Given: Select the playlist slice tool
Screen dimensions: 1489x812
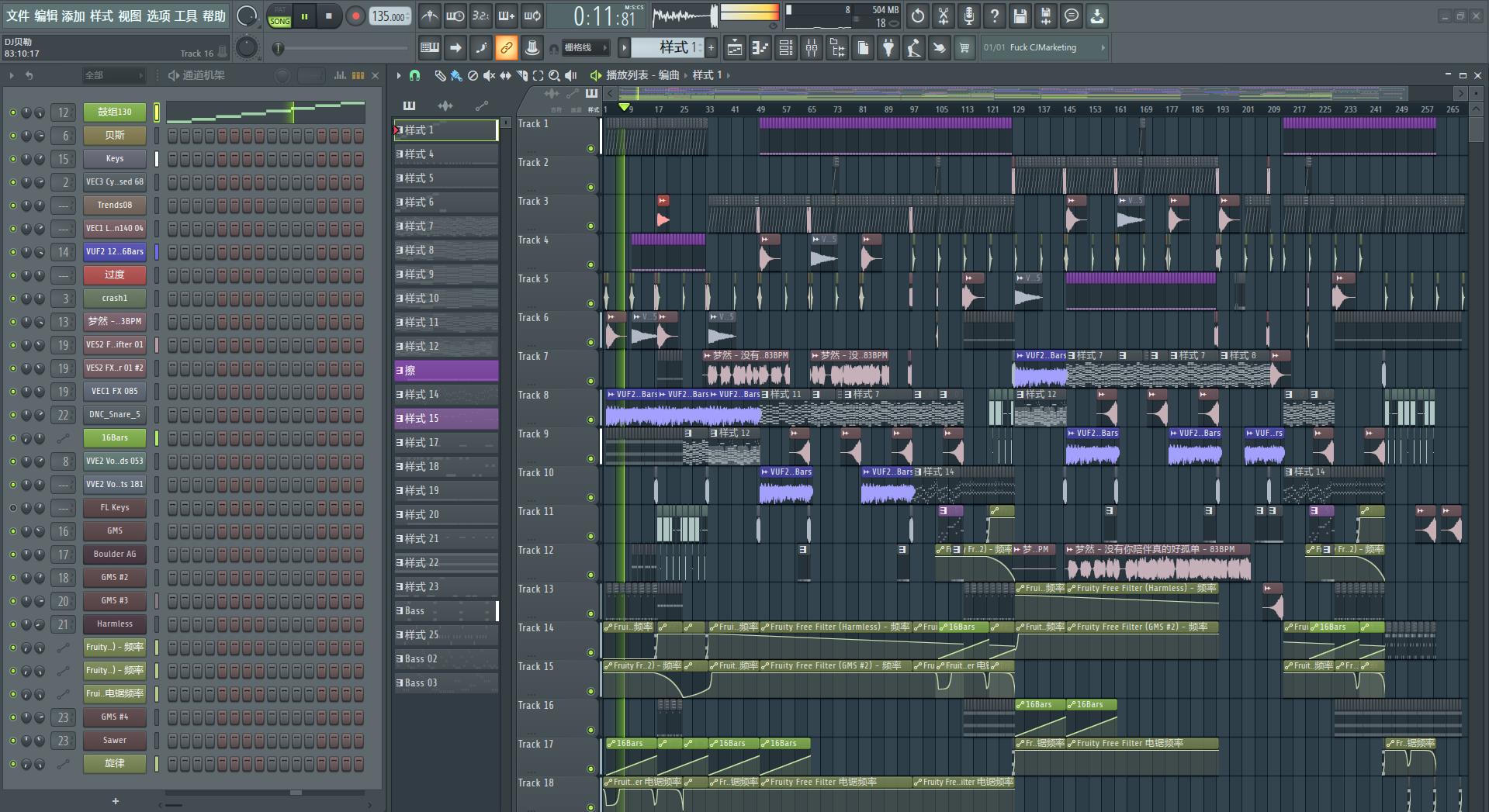Looking at the screenshot, I should (522, 75).
